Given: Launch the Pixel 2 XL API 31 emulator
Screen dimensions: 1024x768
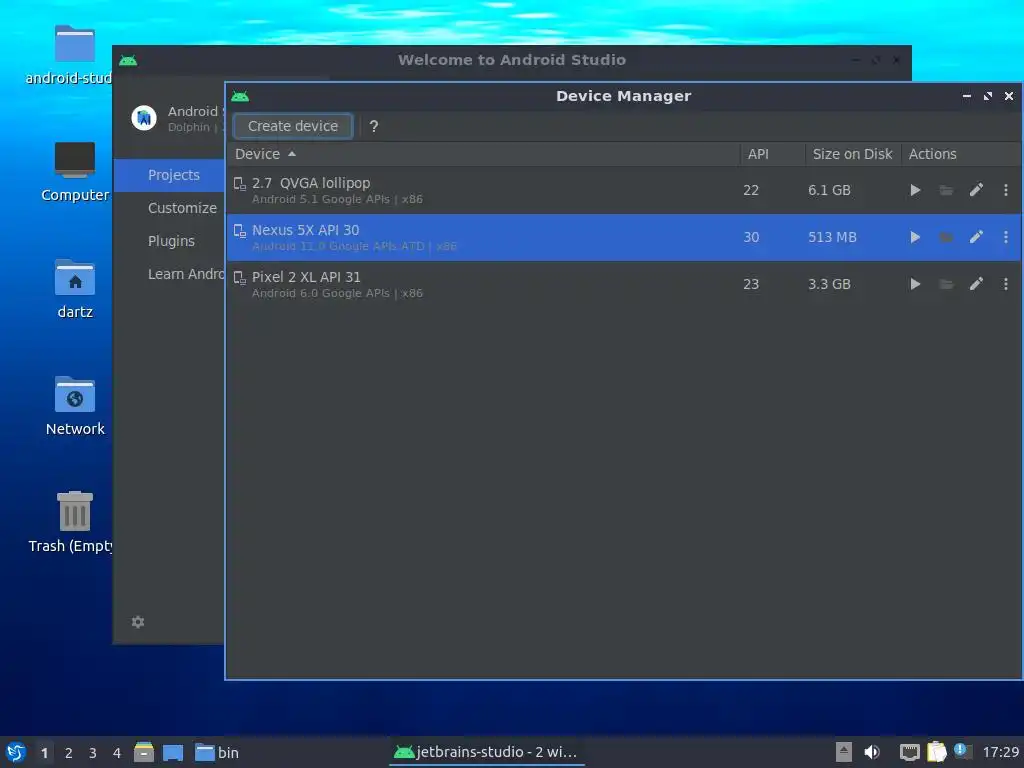Looking at the screenshot, I should (x=915, y=284).
